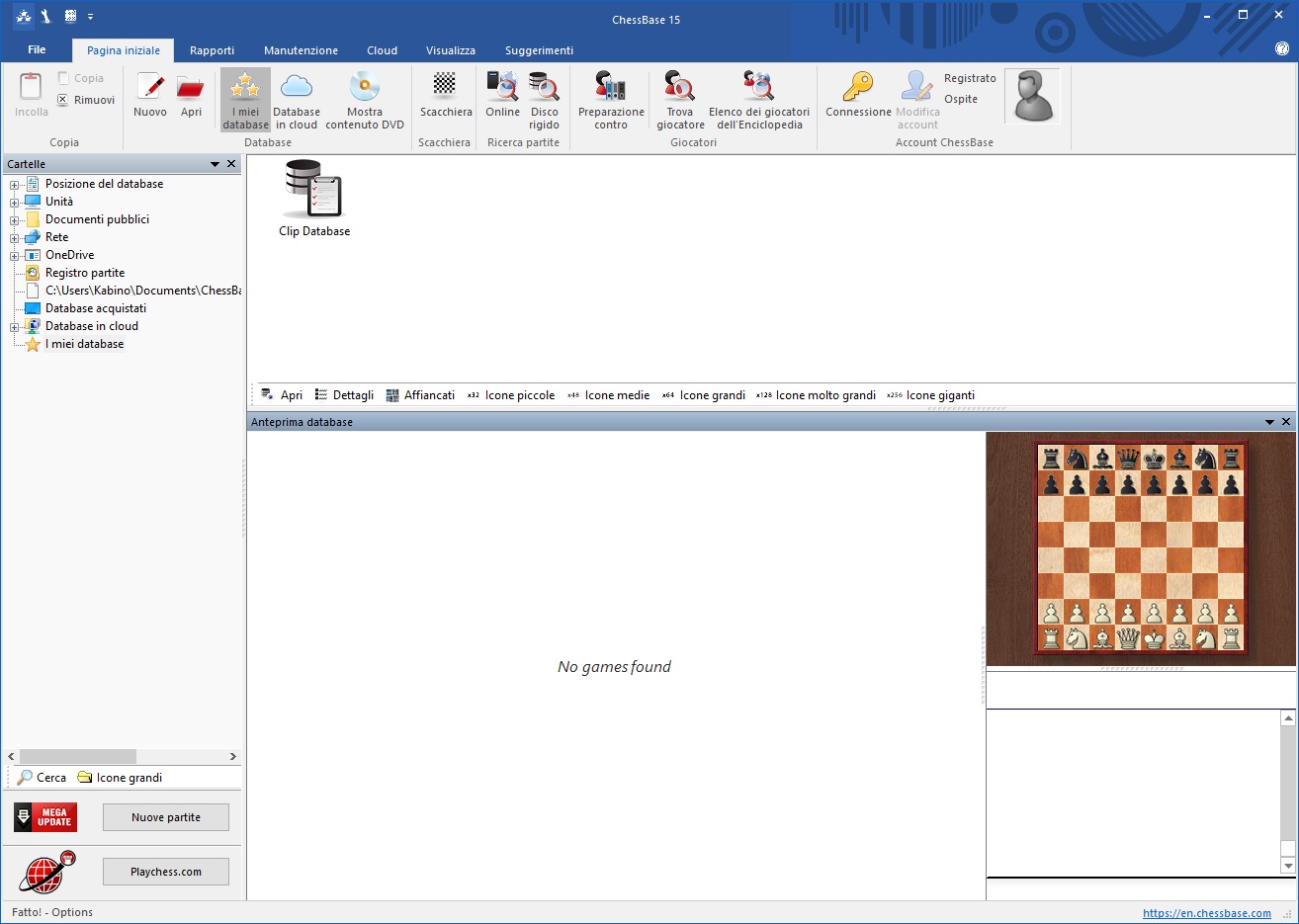Switch to Affiancati tile view
Image resolution: width=1299 pixels, height=924 pixels.
tap(420, 395)
